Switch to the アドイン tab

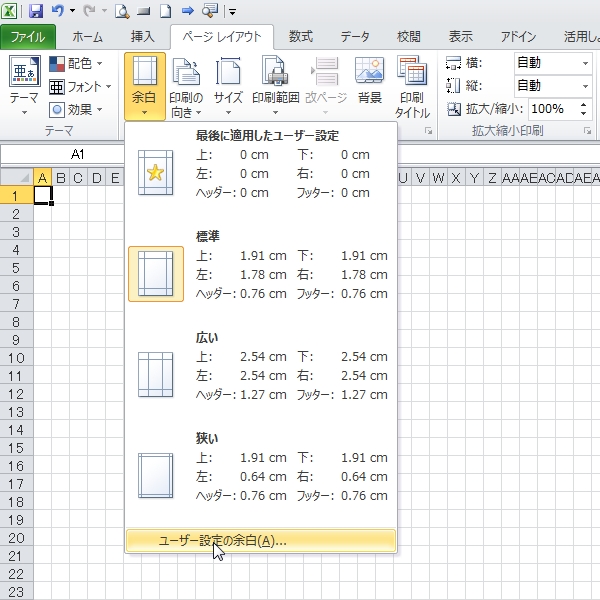pyautogui.click(x=518, y=37)
